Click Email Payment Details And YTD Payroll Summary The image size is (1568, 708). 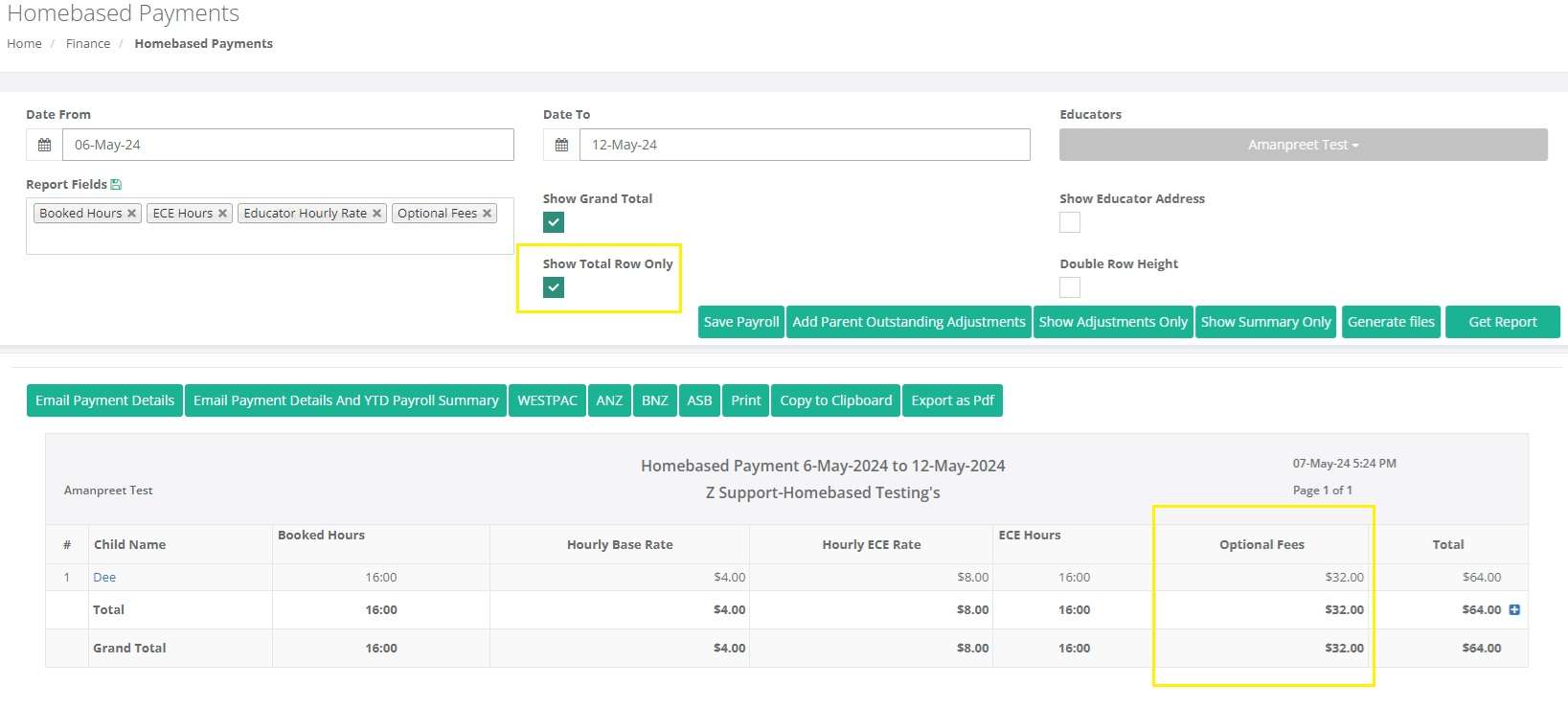click(346, 400)
